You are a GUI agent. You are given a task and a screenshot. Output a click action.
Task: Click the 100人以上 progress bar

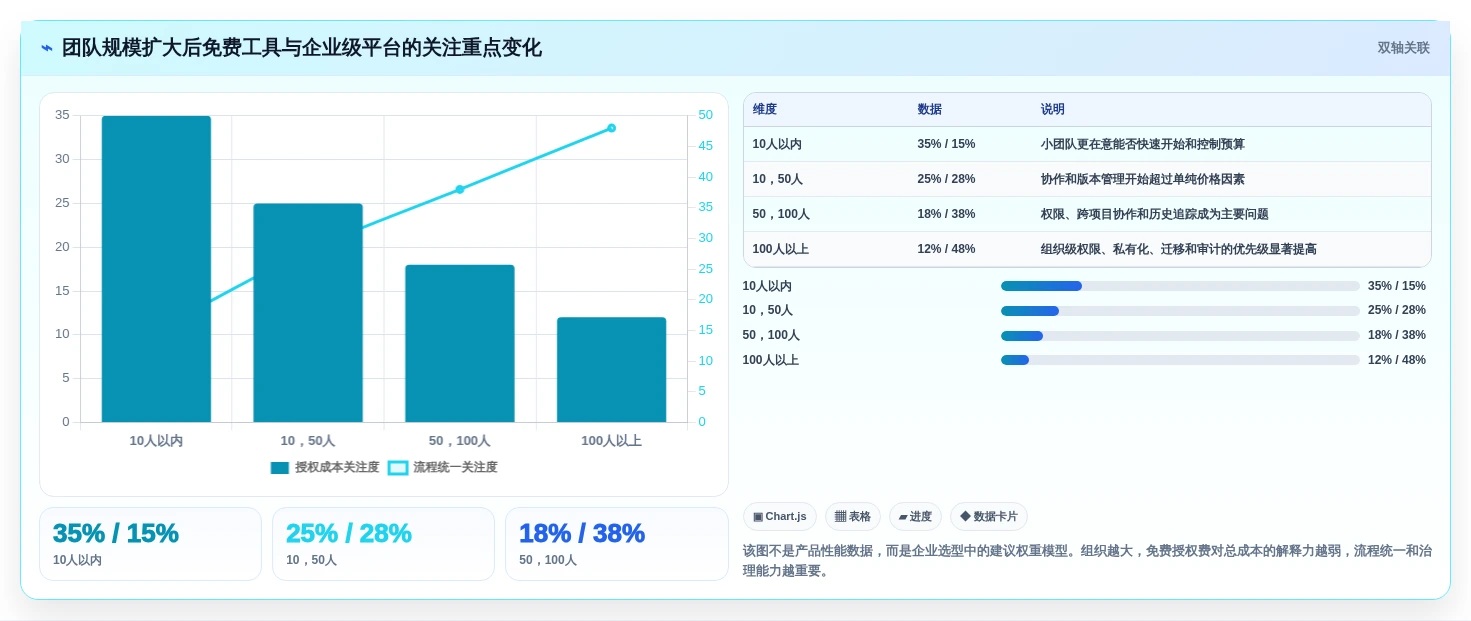(x=1180, y=360)
